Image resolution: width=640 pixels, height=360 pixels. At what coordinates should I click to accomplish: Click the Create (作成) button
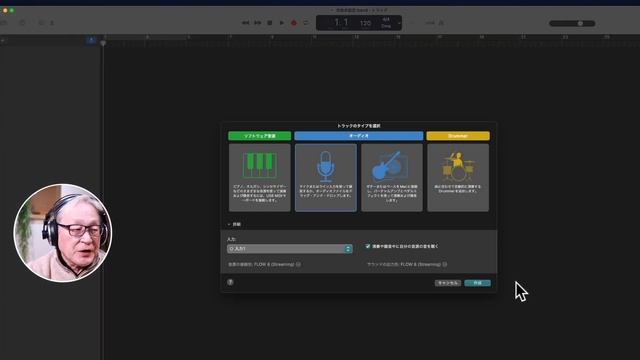click(478, 283)
